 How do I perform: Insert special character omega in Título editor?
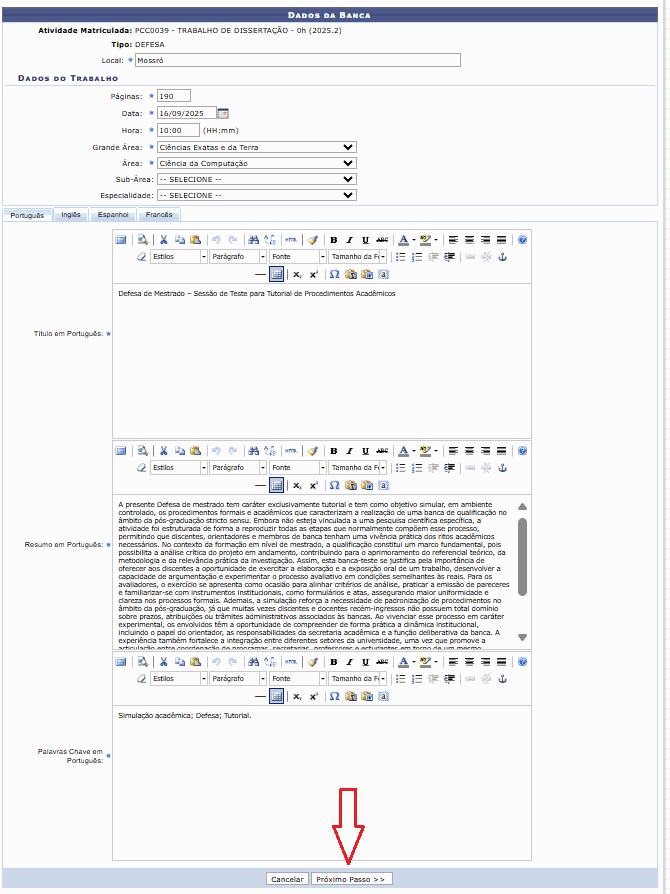(334, 274)
